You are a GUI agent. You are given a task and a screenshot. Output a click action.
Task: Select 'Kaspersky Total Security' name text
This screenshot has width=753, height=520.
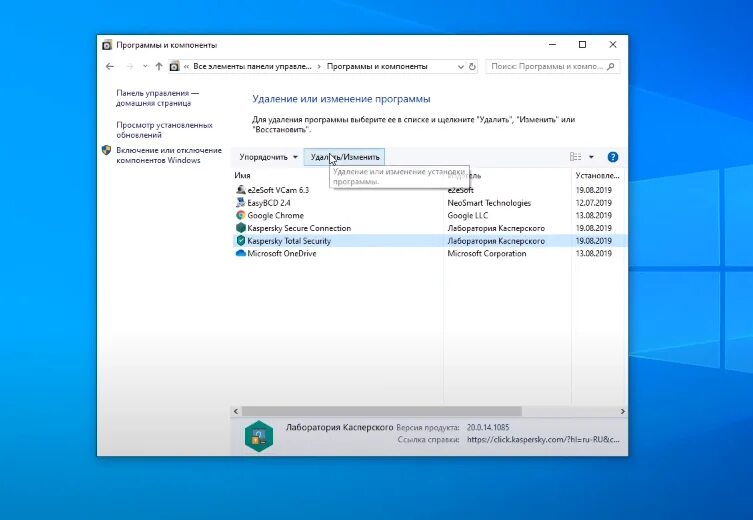[289, 241]
